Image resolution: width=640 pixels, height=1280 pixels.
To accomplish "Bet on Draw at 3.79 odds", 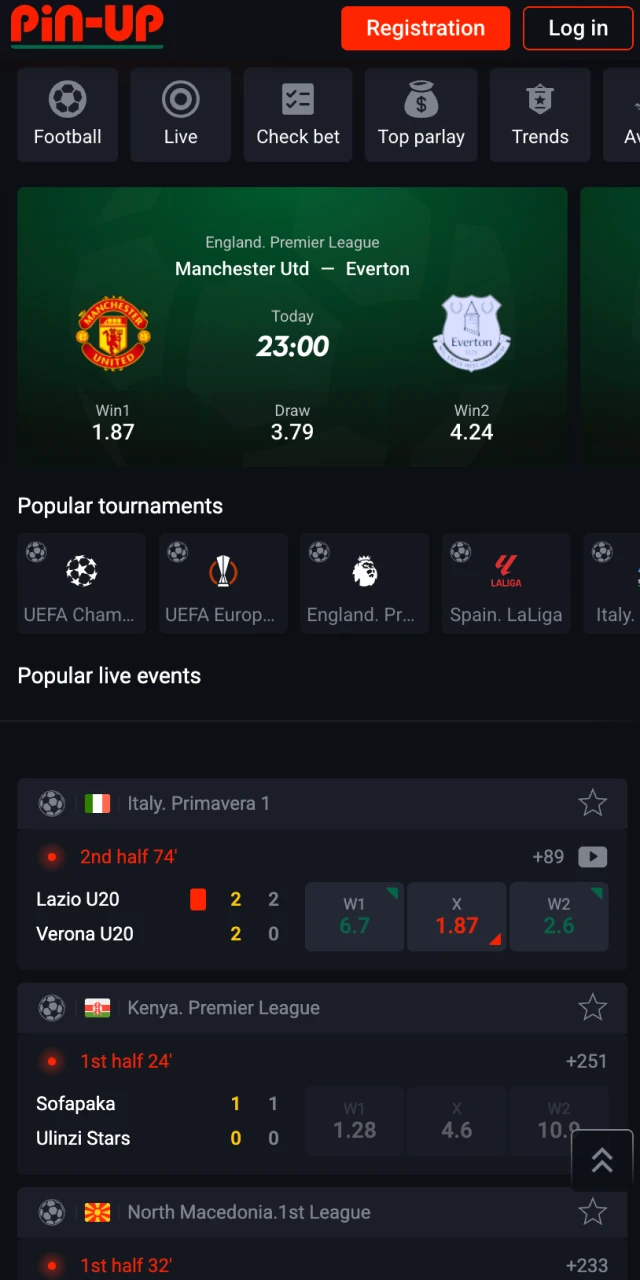I will point(292,422).
